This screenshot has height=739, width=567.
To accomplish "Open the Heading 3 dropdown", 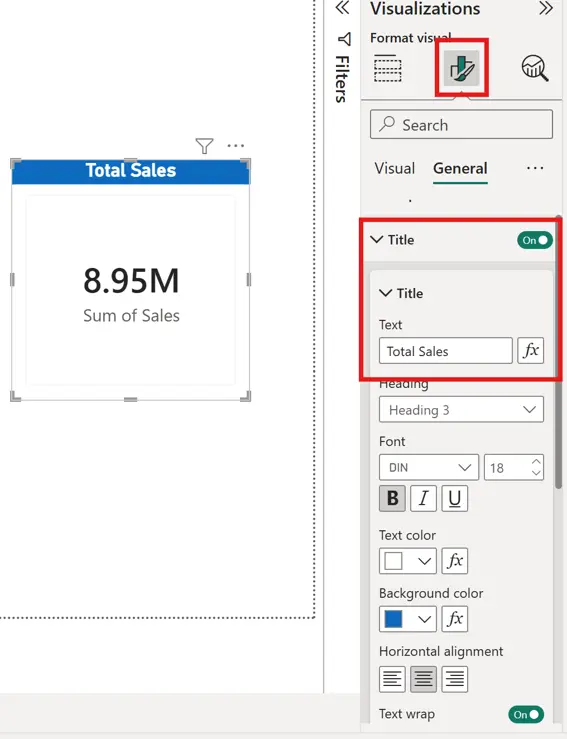I will 461,410.
